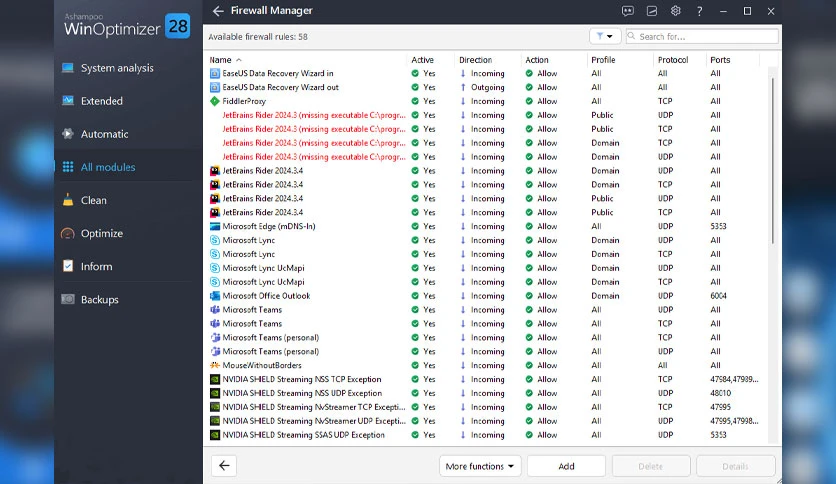
Task: Click the Optimize gauge icon in sidebar
Action: point(68,233)
